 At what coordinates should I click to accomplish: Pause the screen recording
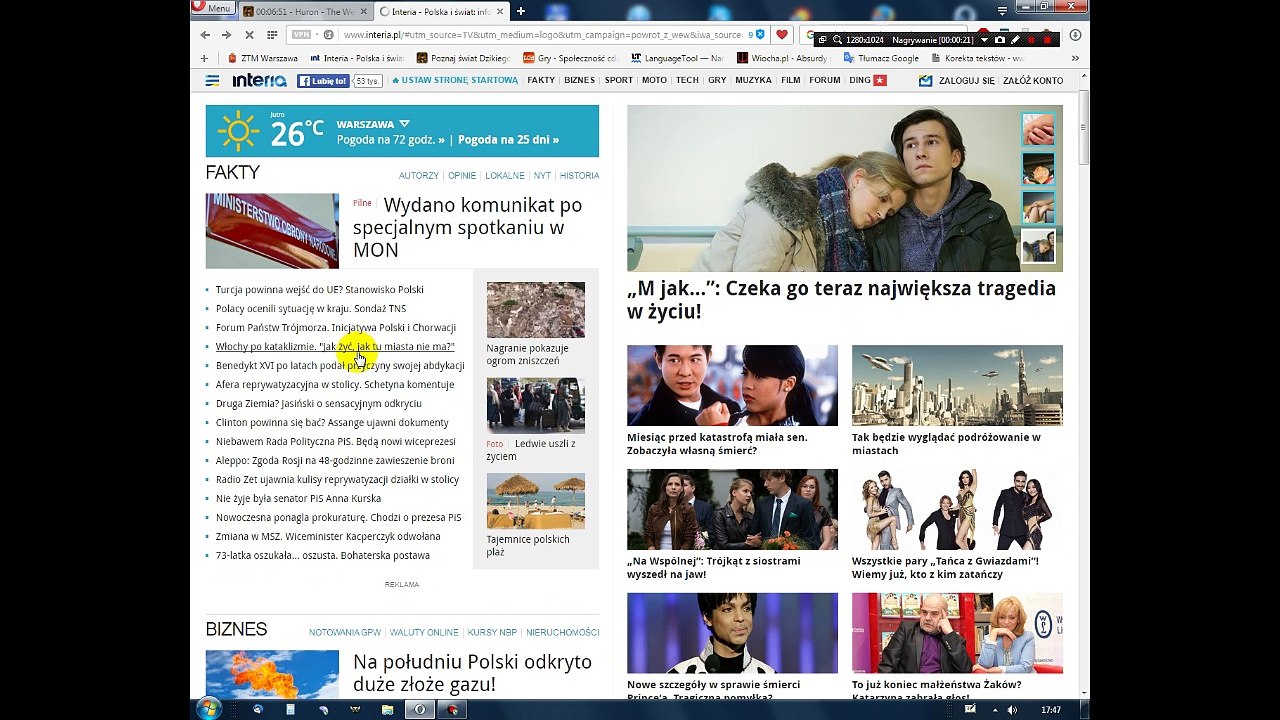1032,39
